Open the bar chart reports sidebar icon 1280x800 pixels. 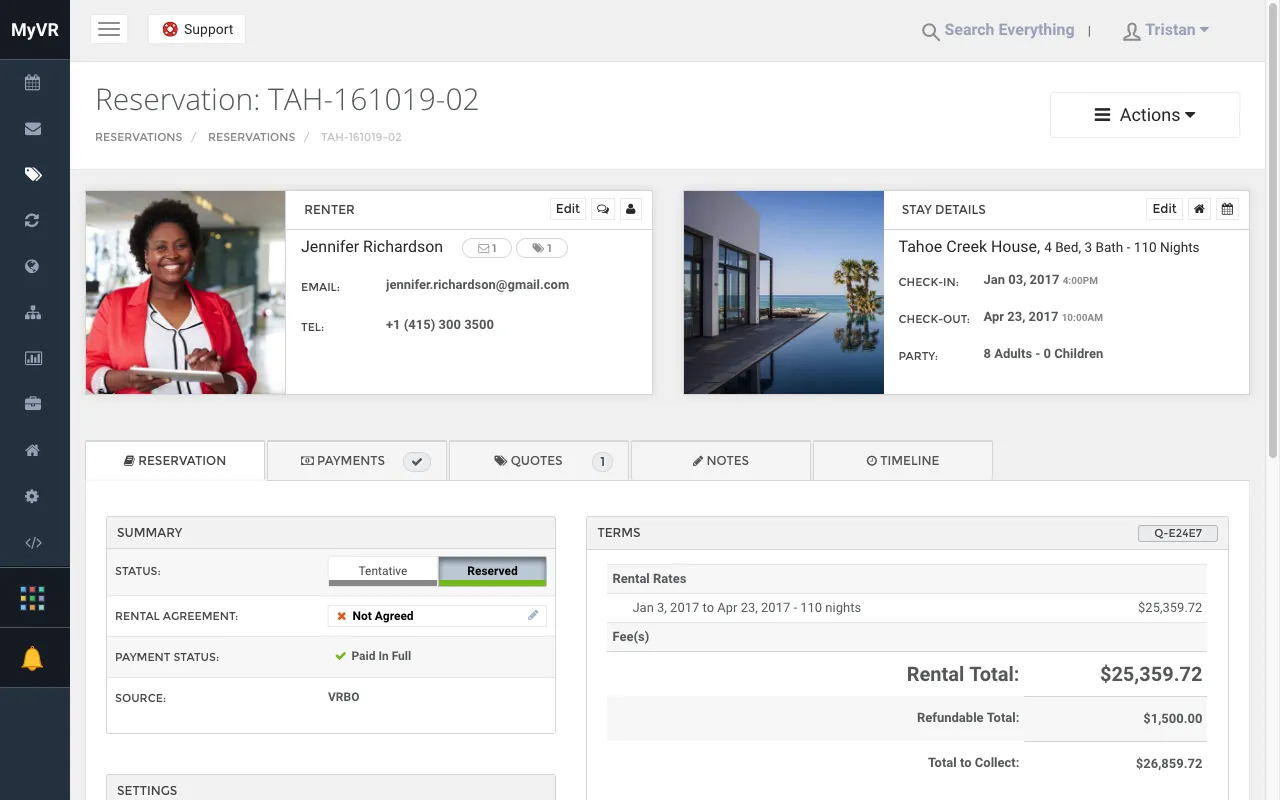(x=33, y=358)
